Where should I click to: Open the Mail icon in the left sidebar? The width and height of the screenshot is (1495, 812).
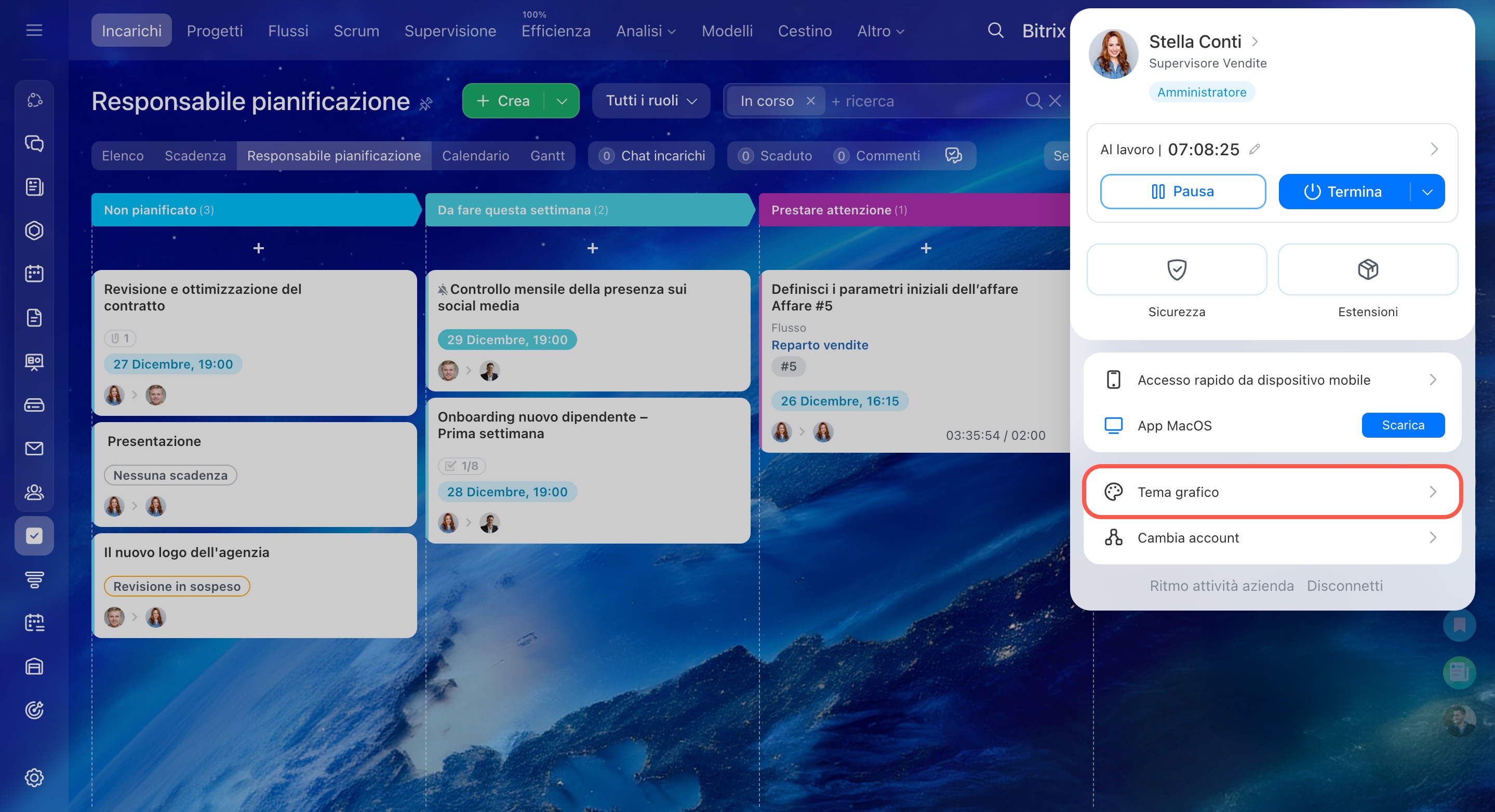34,449
